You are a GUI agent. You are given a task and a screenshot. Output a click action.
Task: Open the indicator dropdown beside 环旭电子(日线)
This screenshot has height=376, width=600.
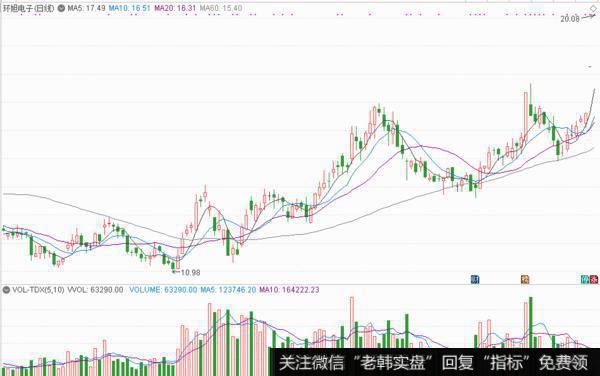tap(61, 8)
